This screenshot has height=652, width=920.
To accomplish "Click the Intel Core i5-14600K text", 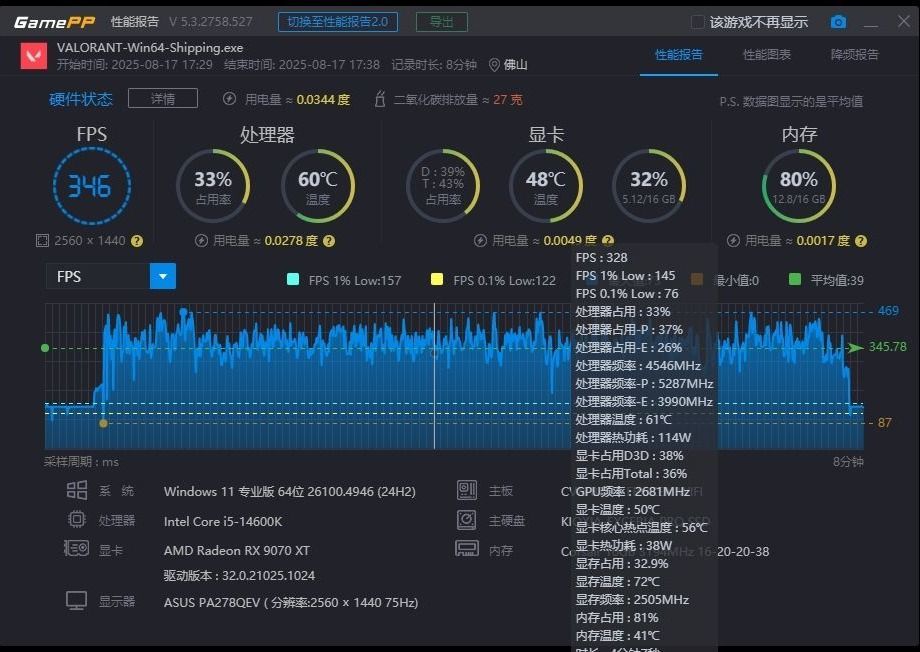I will tap(223, 521).
